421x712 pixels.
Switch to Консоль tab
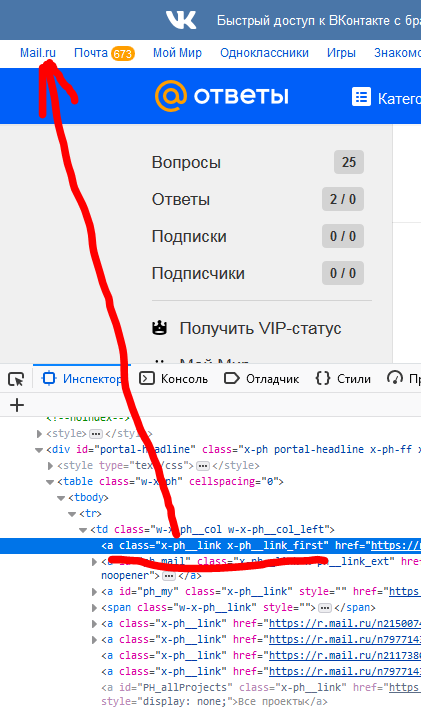173,379
